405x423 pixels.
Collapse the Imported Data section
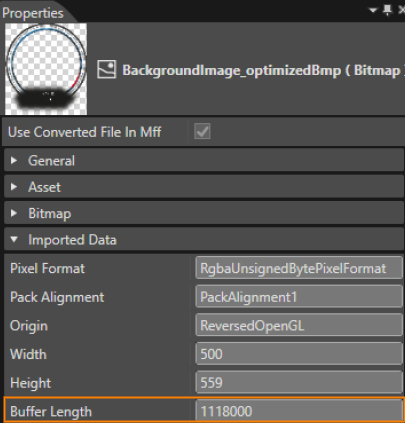[x=204, y=239]
